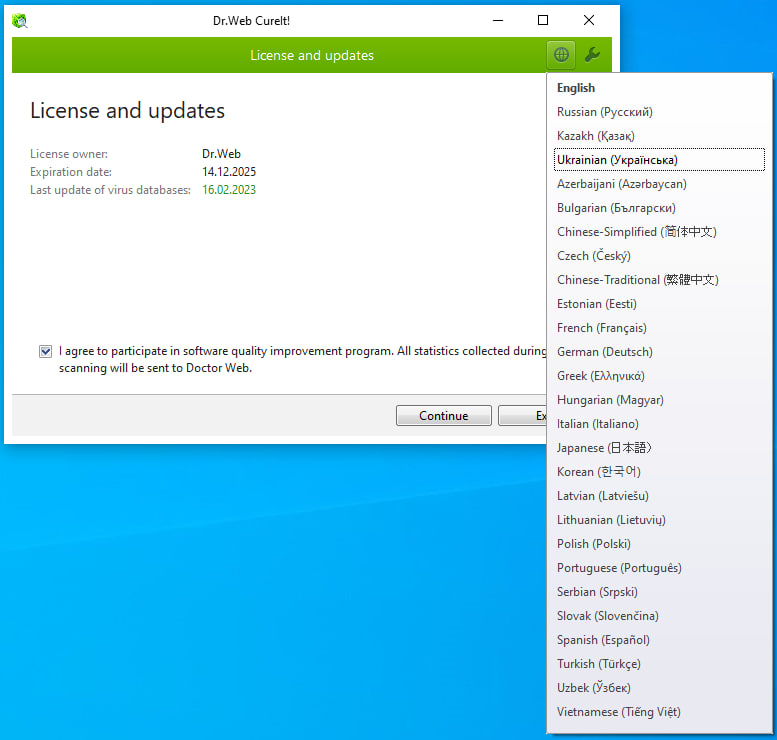This screenshot has width=777, height=740.
Task: Close the Dr.Web CureIt! window
Action: [x=589, y=20]
